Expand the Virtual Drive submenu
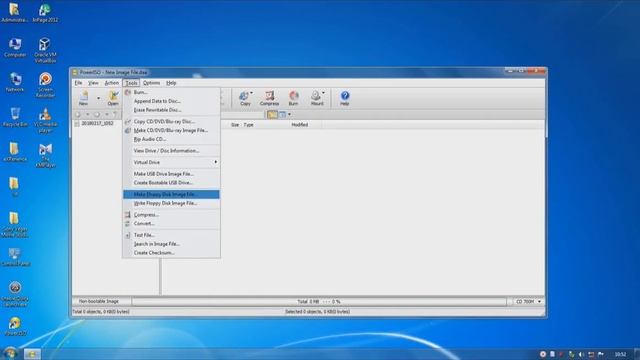The height and width of the screenshot is (360, 640). point(171,162)
